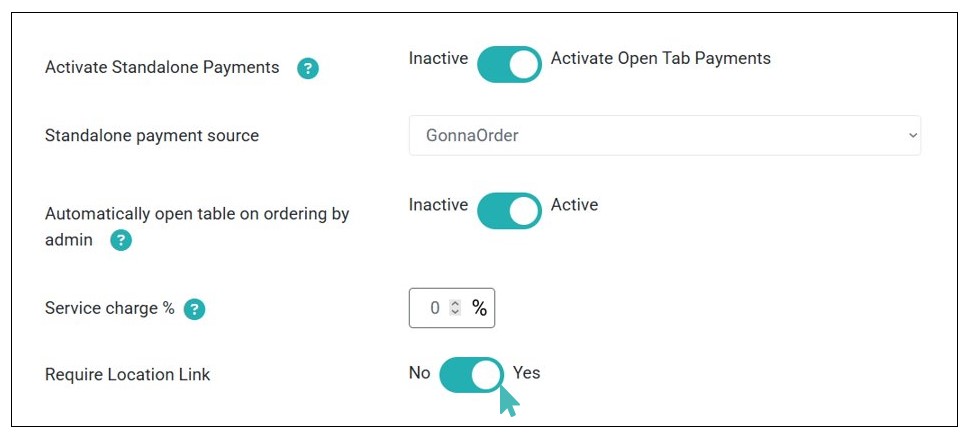972x441 pixels.
Task: Select the 'Yes' label for location link
Action: (526, 373)
